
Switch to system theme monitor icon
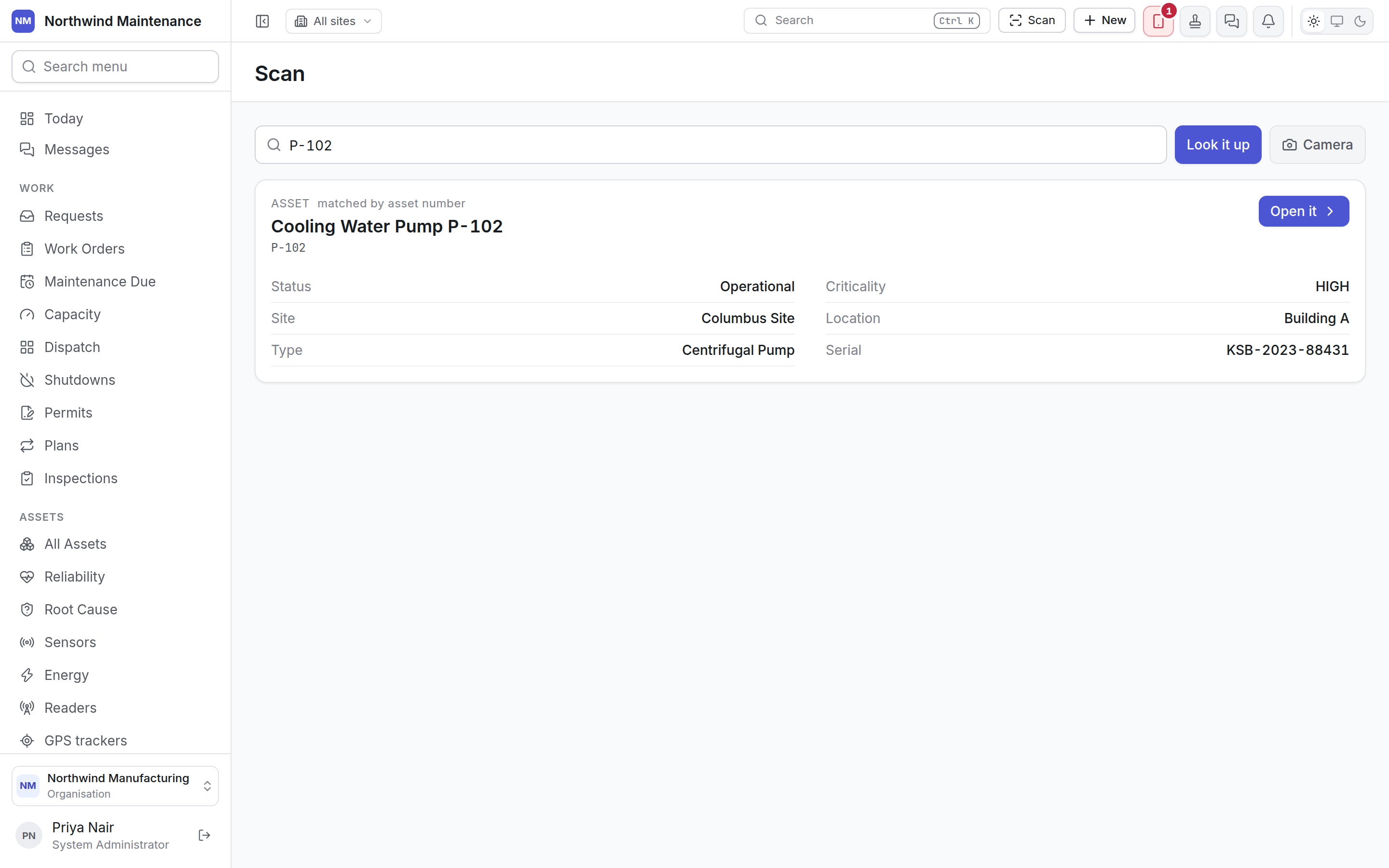point(1337,21)
